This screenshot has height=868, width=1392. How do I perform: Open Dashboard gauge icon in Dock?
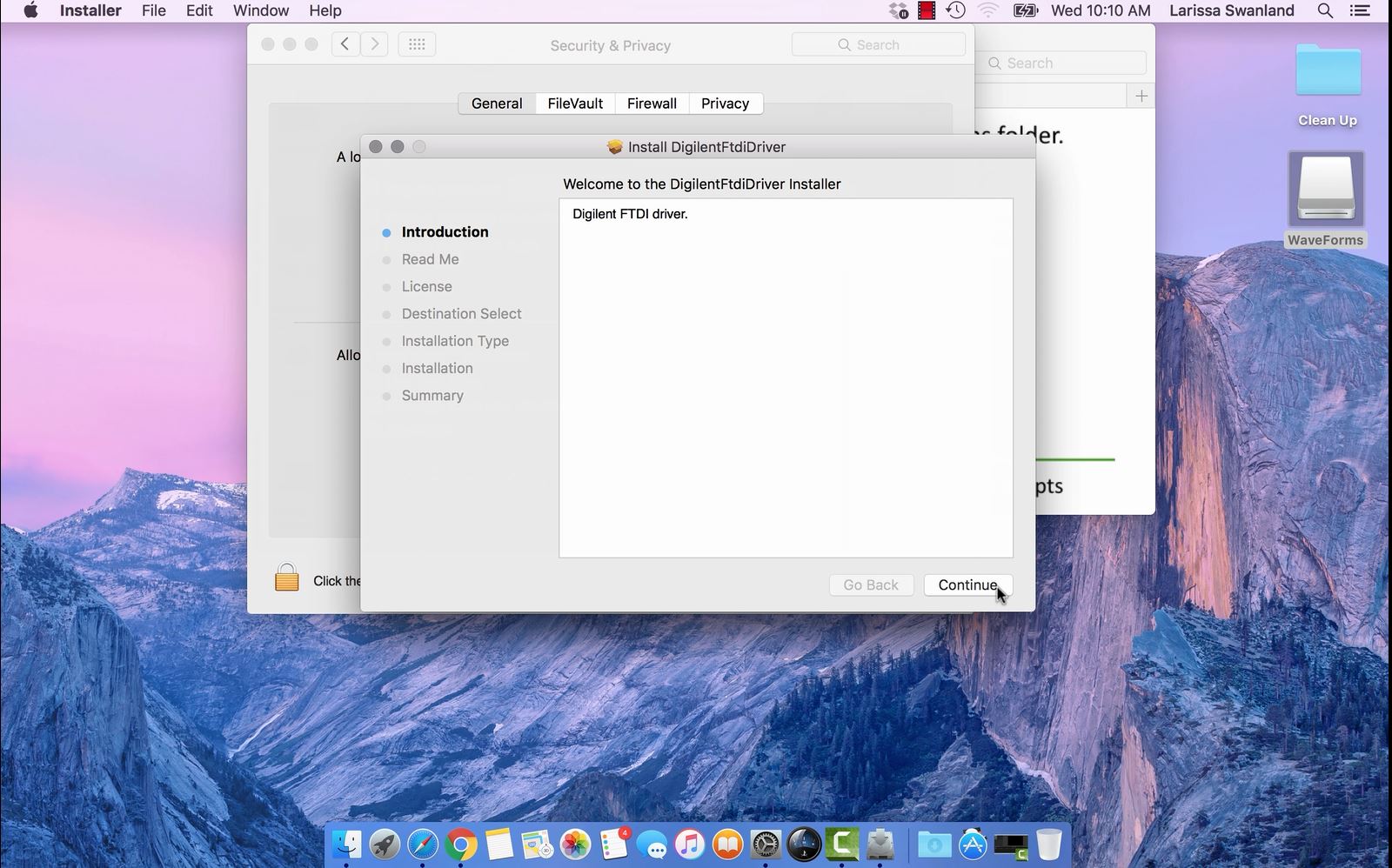804,844
